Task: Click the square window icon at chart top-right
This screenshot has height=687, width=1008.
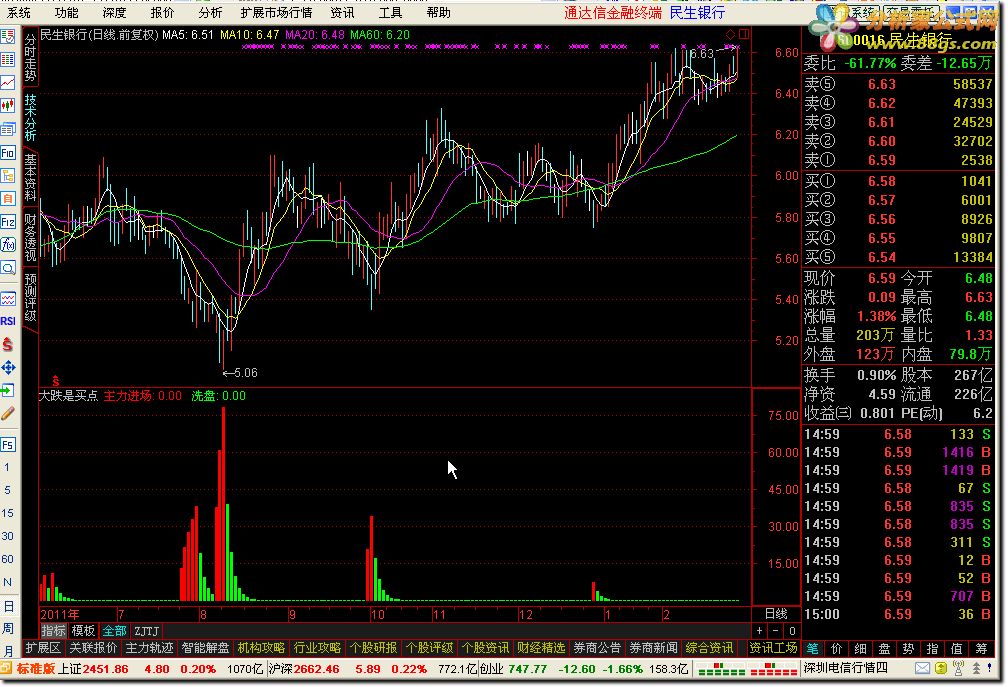Action: point(744,34)
